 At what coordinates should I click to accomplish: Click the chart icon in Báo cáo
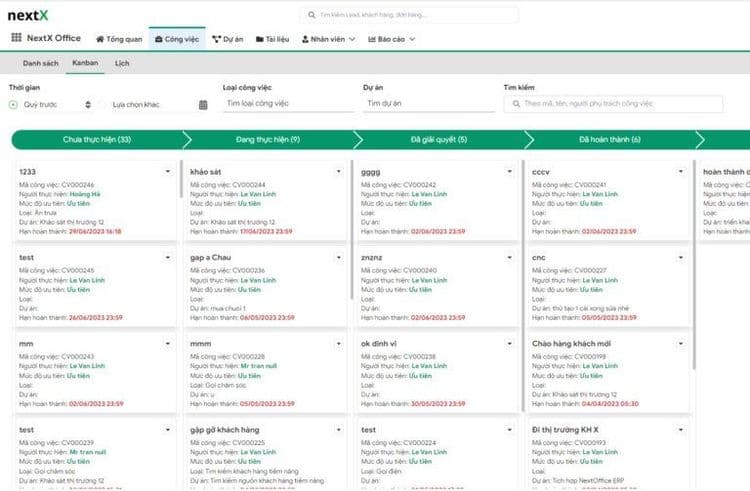pyautogui.click(x=372, y=39)
